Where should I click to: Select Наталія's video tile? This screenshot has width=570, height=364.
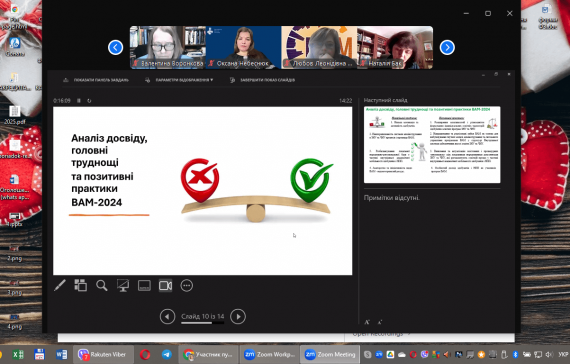[395, 47]
